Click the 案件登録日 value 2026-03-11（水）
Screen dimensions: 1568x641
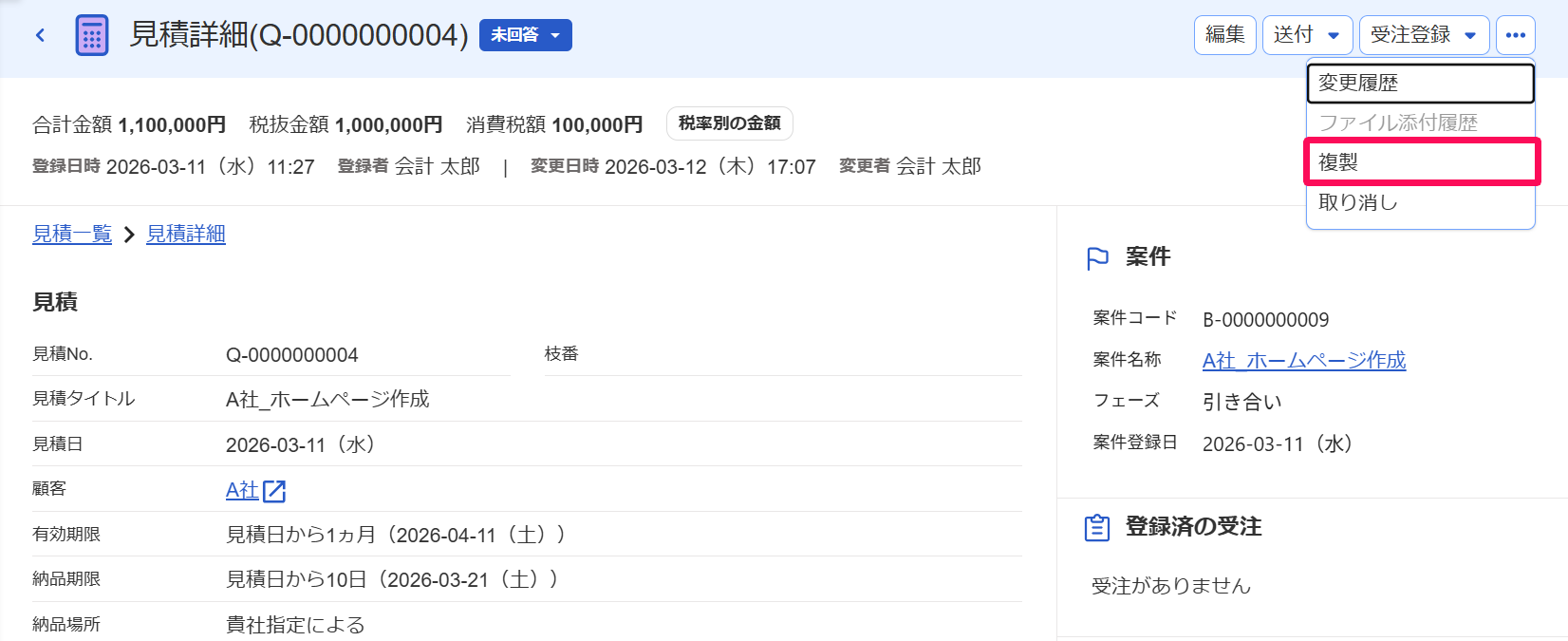point(1280,443)
